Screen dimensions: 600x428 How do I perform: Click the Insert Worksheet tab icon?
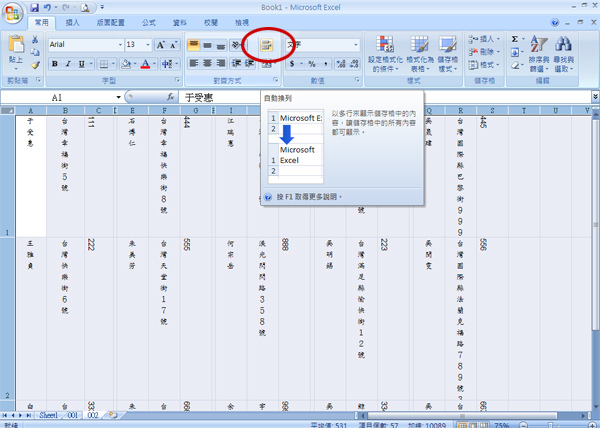(112, 415)
